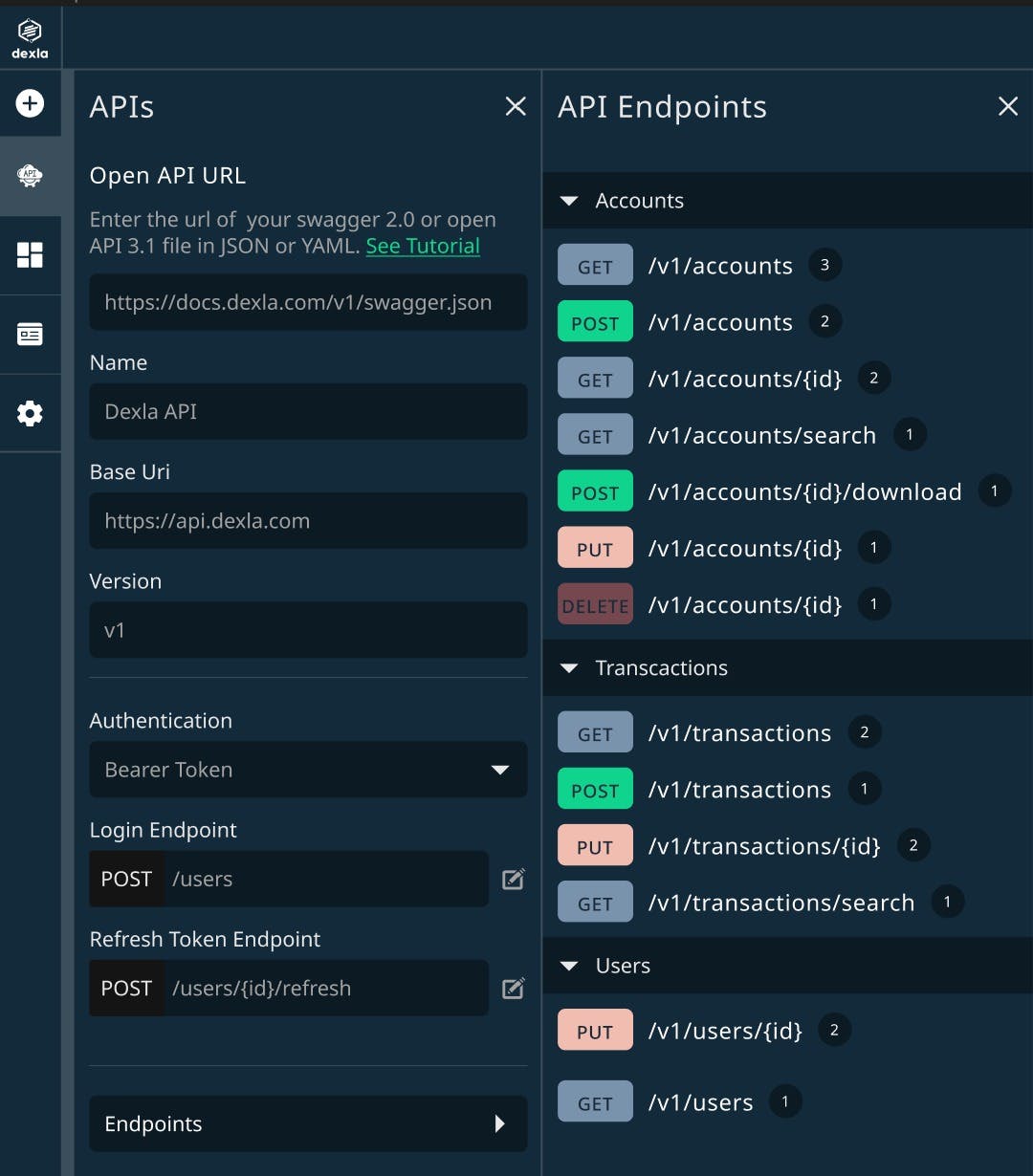Click the Open API URL input field

[308, 302]
